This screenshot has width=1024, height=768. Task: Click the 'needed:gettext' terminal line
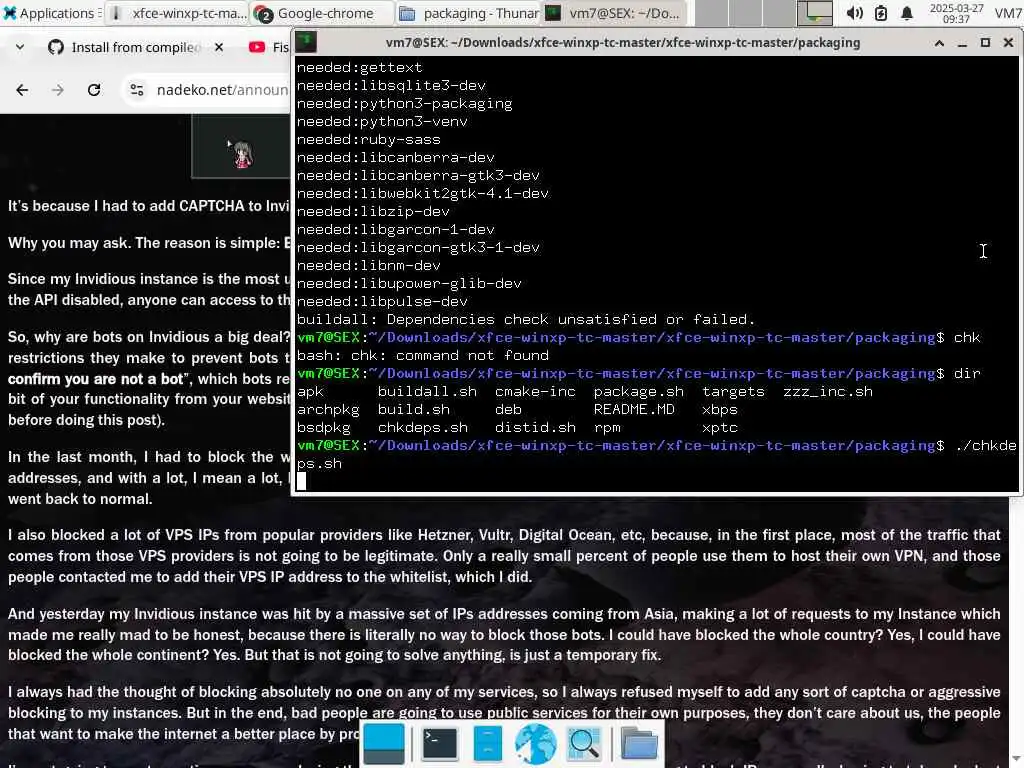tap(359, 67)
